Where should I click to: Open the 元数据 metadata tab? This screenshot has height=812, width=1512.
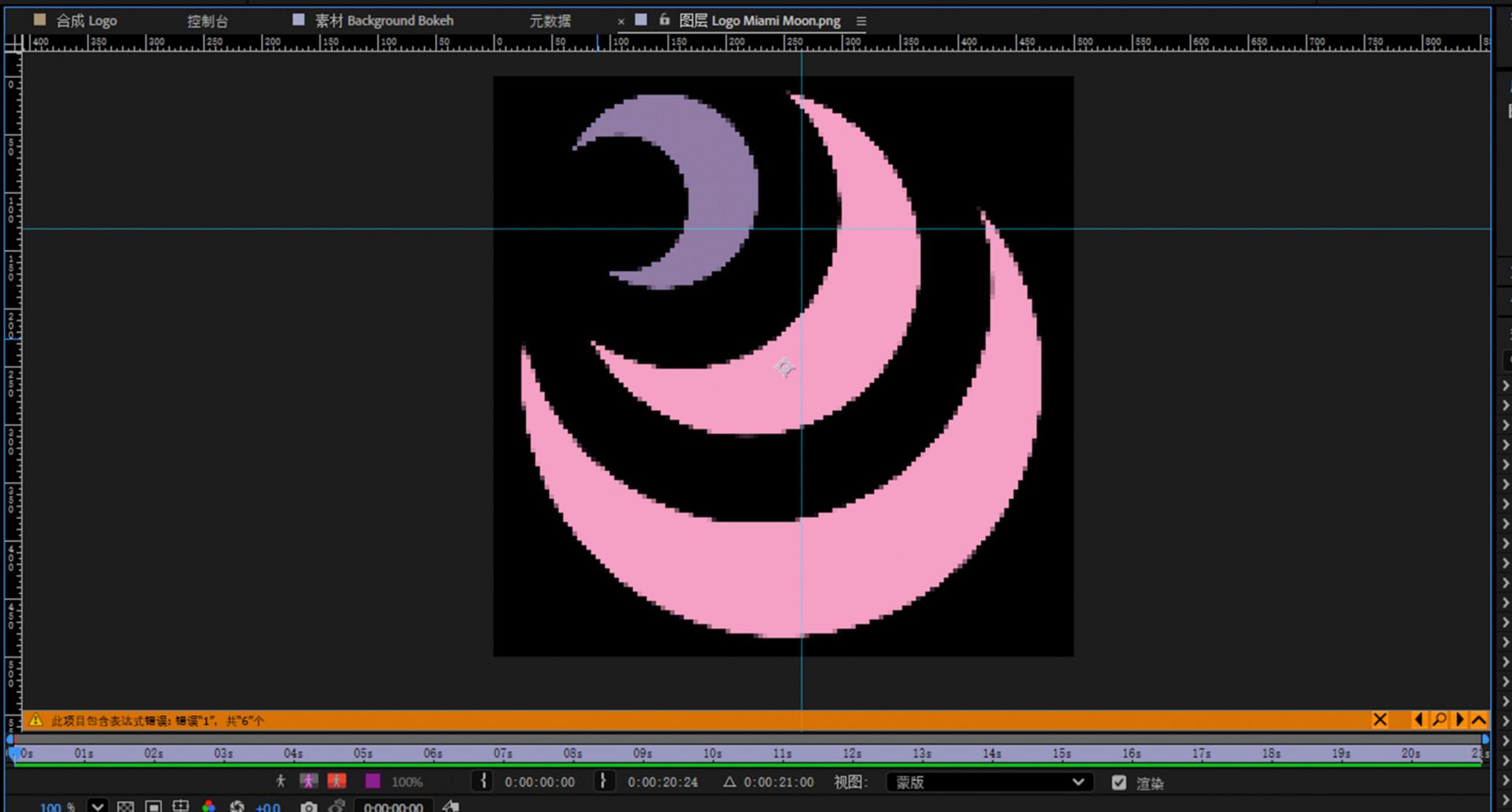550,21
